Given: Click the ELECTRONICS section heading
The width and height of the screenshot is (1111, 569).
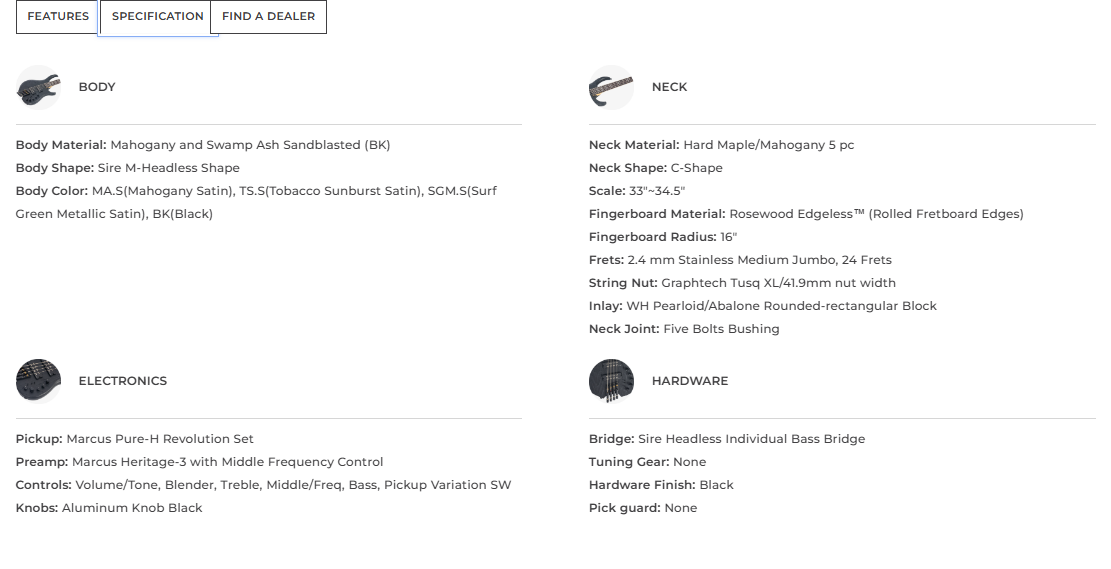Looking at the screenshot, I should (x=123, y=381).
